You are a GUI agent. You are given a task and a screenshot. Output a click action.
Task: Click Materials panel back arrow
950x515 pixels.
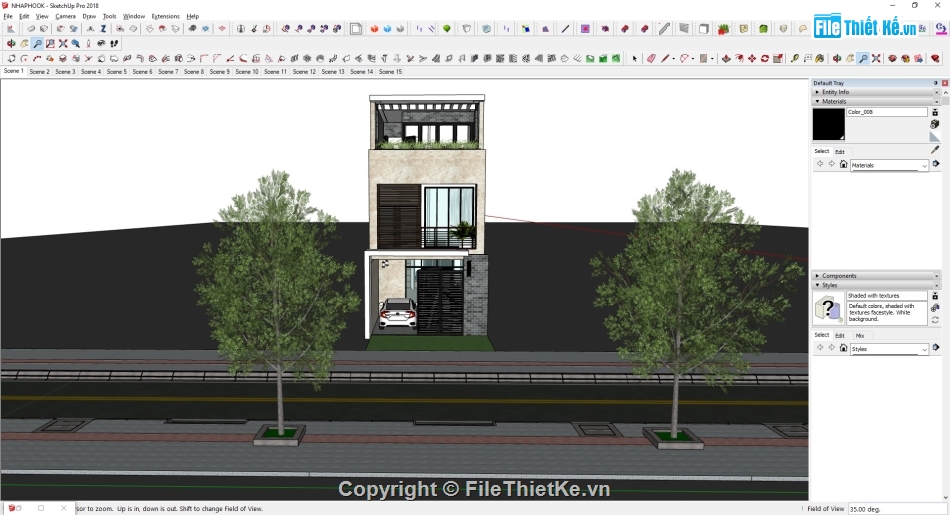point(820,164)
